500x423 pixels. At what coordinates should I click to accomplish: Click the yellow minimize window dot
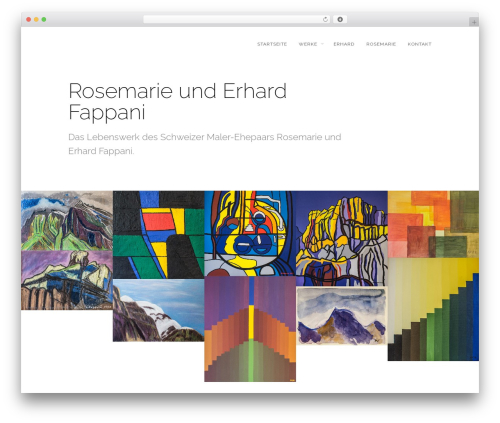(x=36, y=20)
